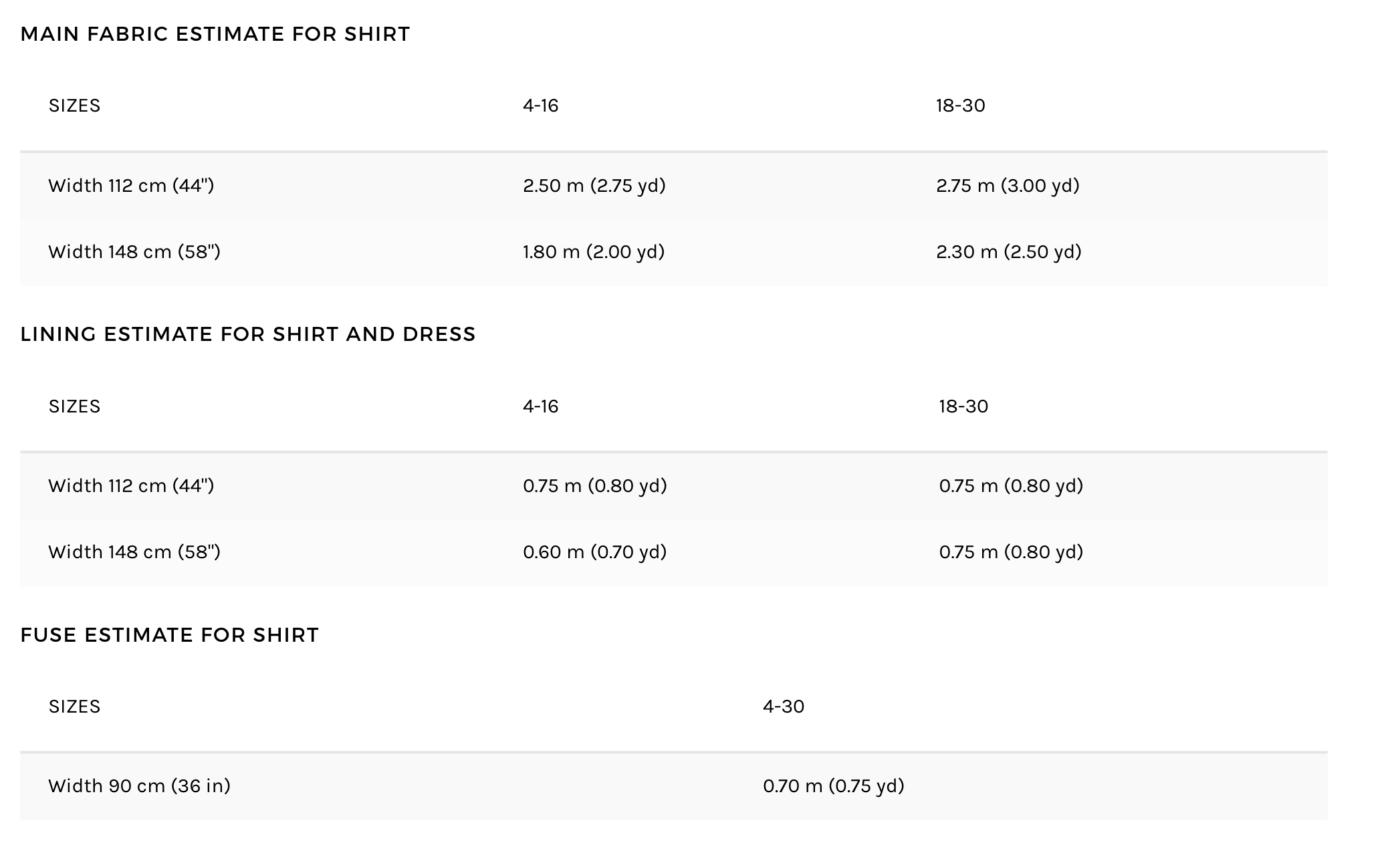This screenshot has height=853, width=1400.
Task: Click SIZES header in the fuse table
Action: (x=74, y=707)
